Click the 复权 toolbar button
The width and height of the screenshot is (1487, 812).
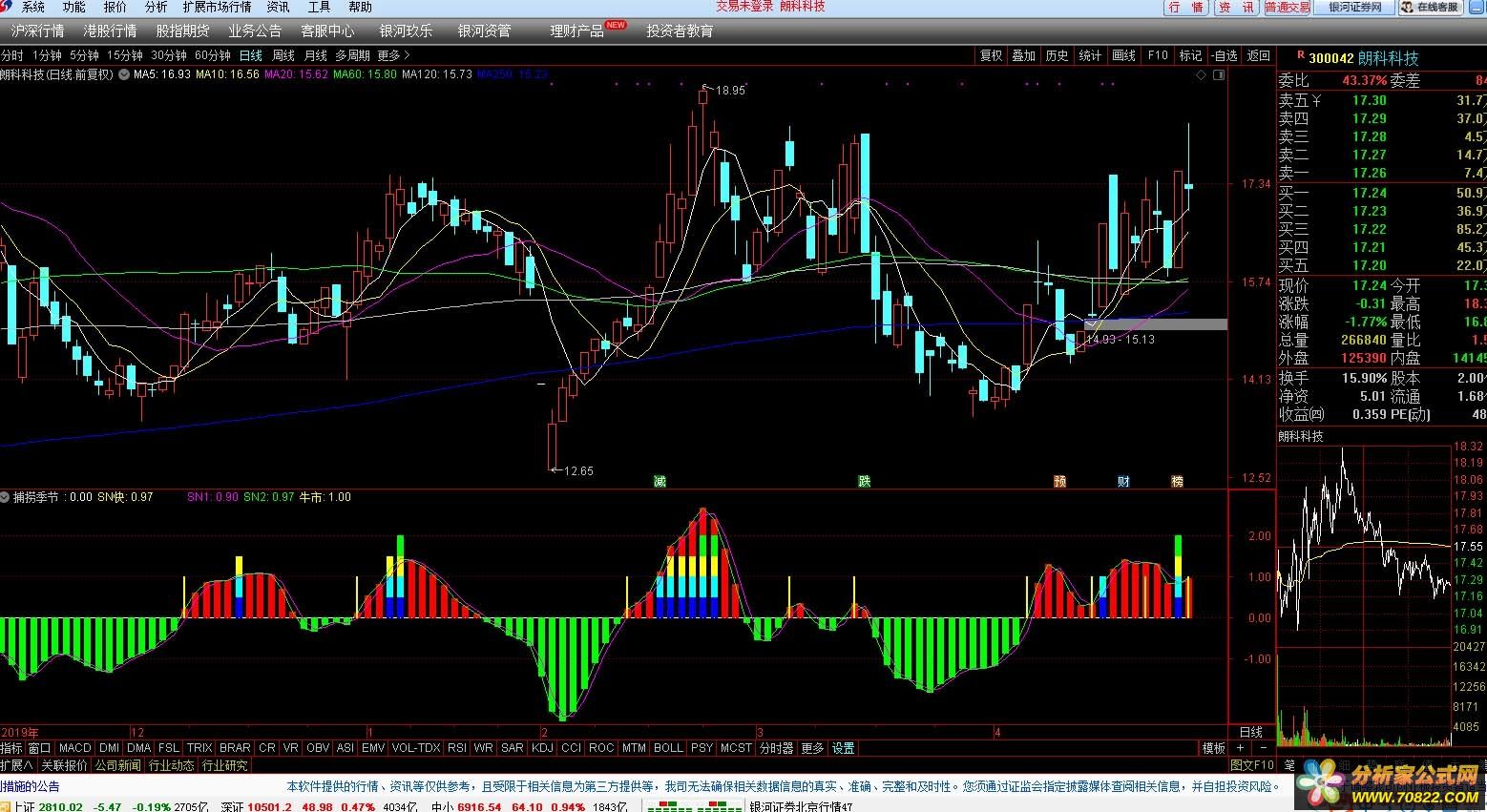(992, 55)
